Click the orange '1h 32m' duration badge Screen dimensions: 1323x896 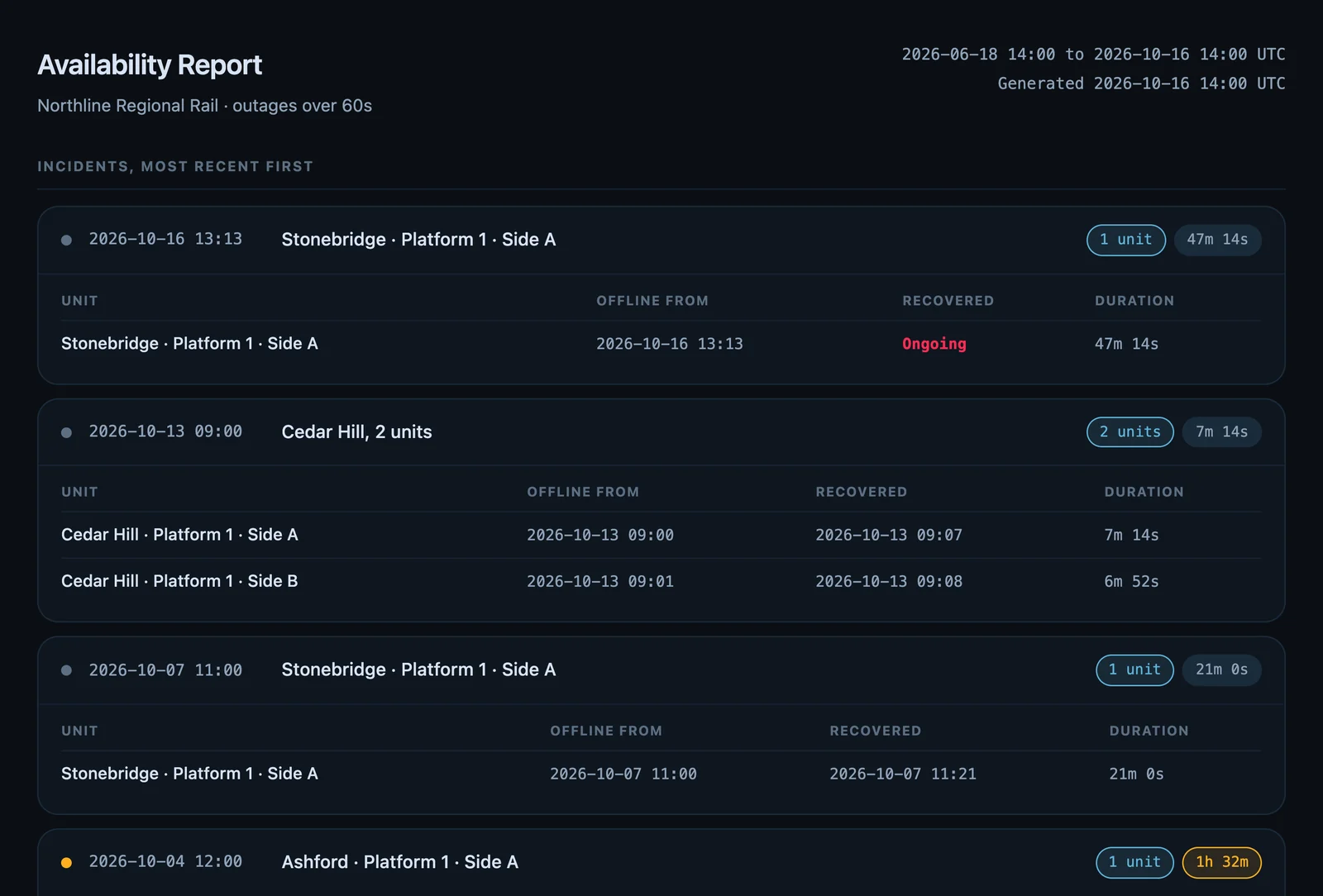coord(1221,862)
